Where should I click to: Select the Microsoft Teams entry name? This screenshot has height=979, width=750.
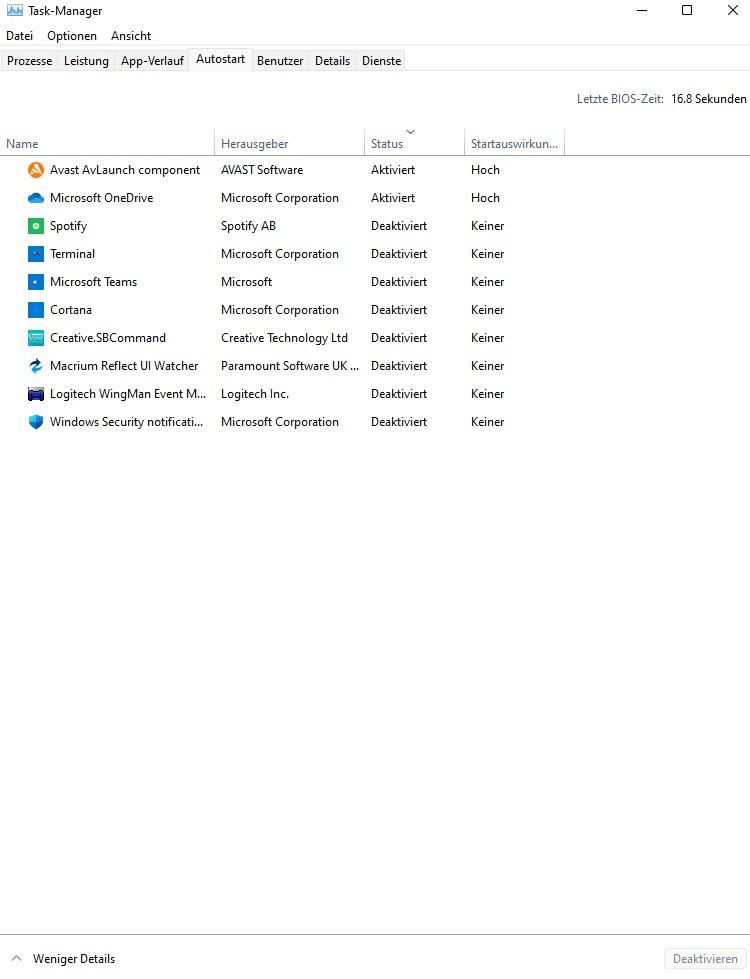[x=93, y=282]
